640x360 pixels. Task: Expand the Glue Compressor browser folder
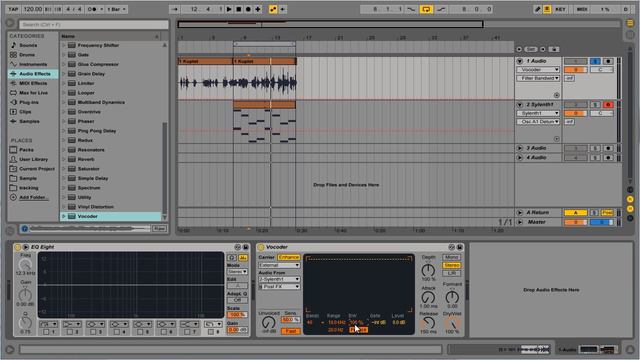coord(64,64)
